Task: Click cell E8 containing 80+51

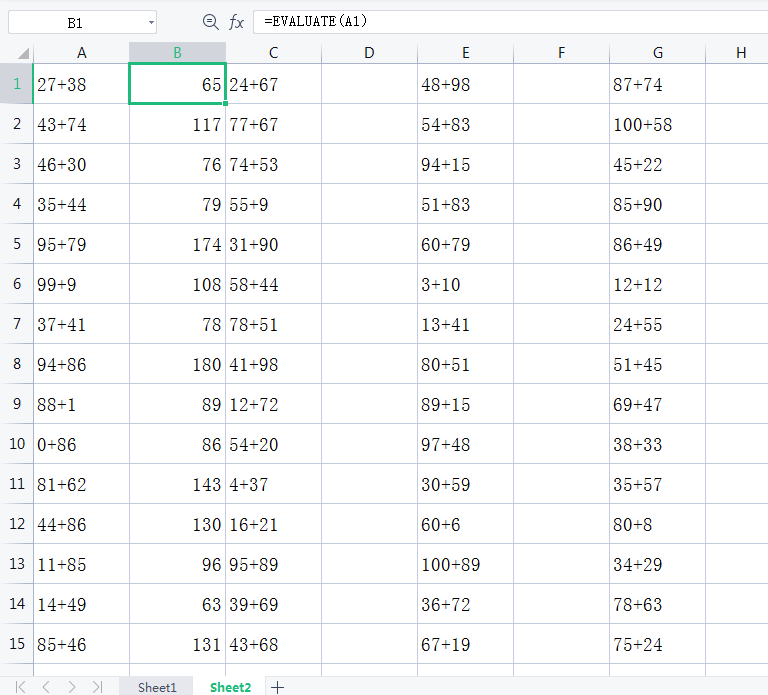Action: tap(465, 364)
